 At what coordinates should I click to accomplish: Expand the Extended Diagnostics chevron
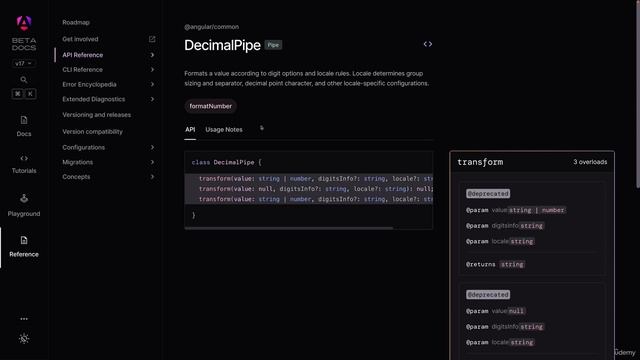point(152,99)
